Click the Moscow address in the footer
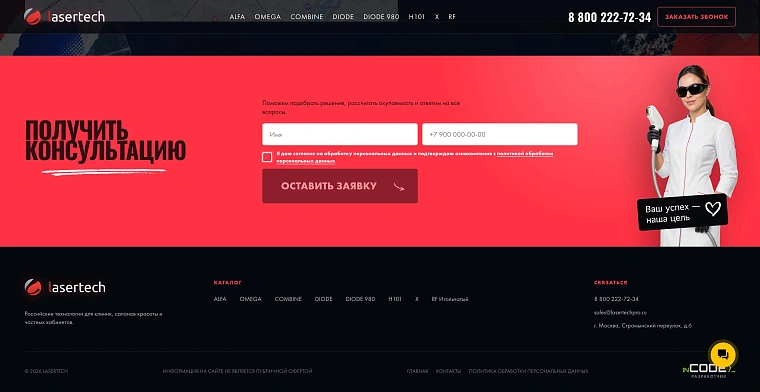Screen dimensions: 760x392 (643, 326)
